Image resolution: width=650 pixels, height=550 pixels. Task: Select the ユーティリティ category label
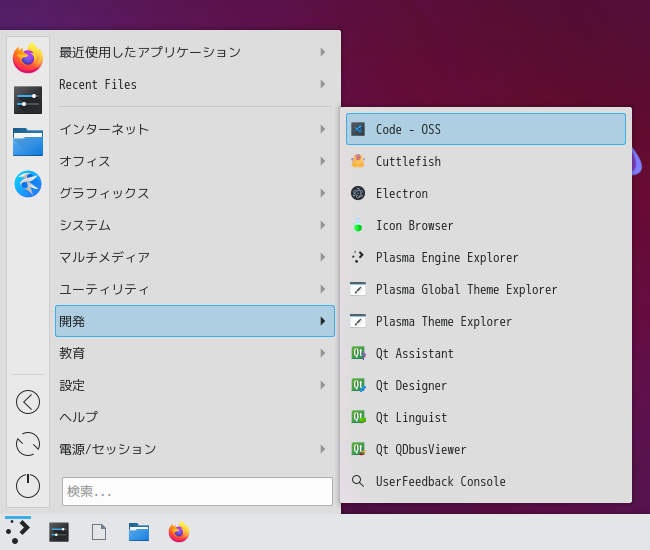pyautogui.click(x=104, y=289)
